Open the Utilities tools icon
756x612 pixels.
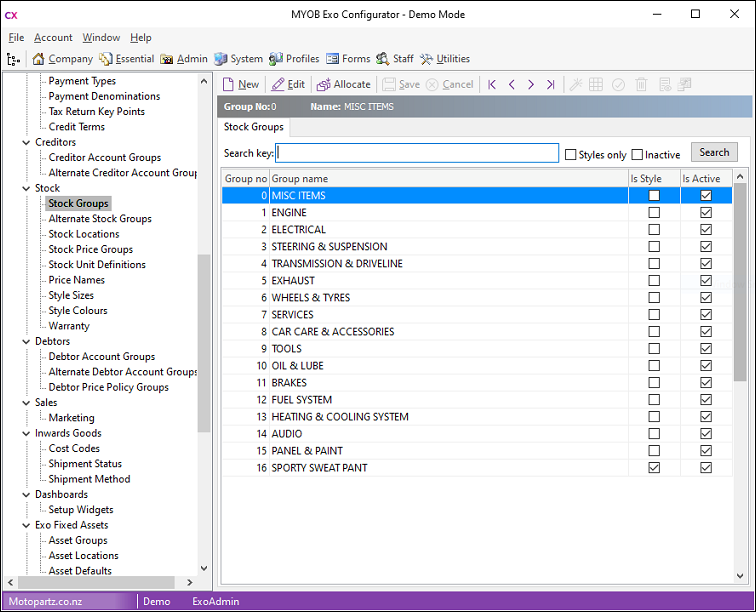click(426, 59)
